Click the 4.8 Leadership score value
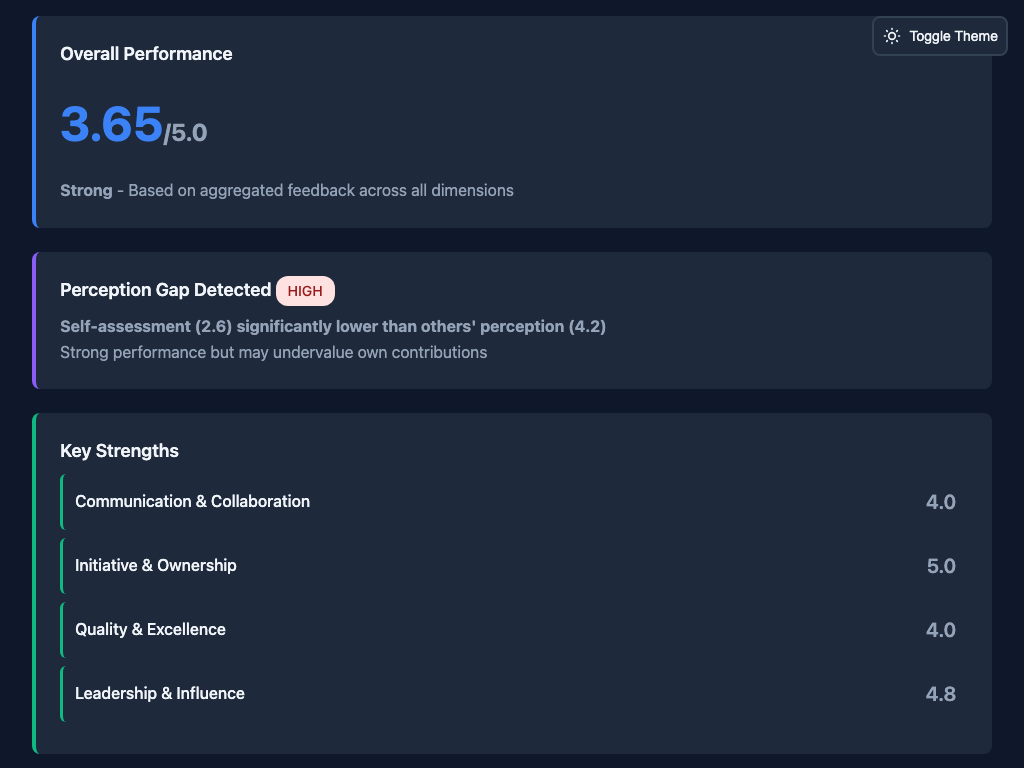 click(941, 693)
